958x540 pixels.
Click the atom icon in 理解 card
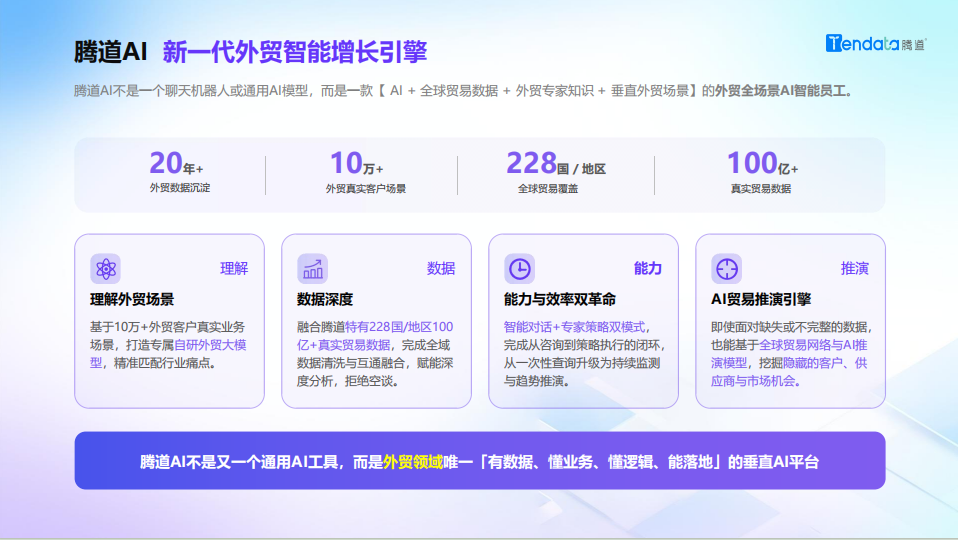[x=106, y=269]
